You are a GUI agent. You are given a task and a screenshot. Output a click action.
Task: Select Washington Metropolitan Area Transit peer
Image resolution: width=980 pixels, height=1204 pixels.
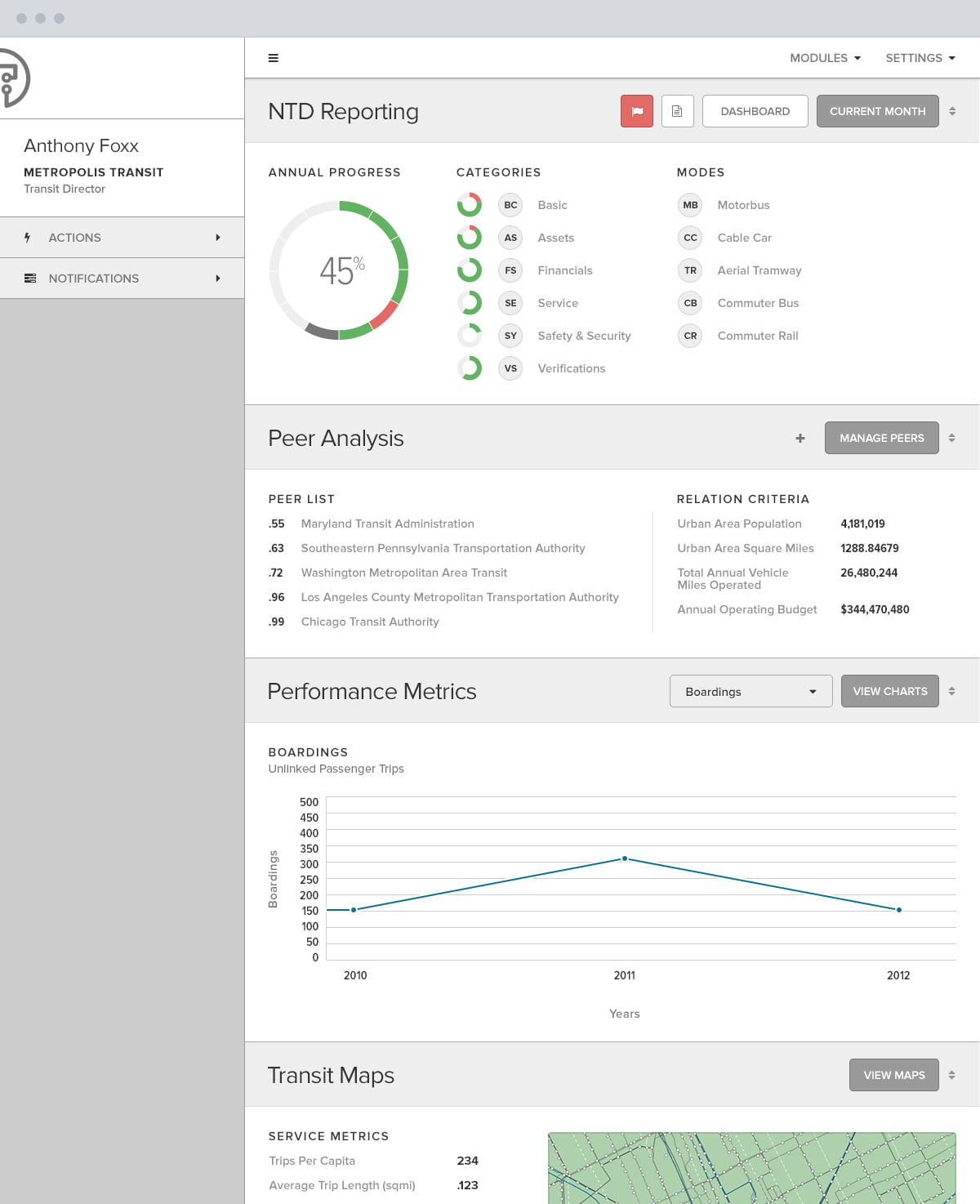pos(404,573)
